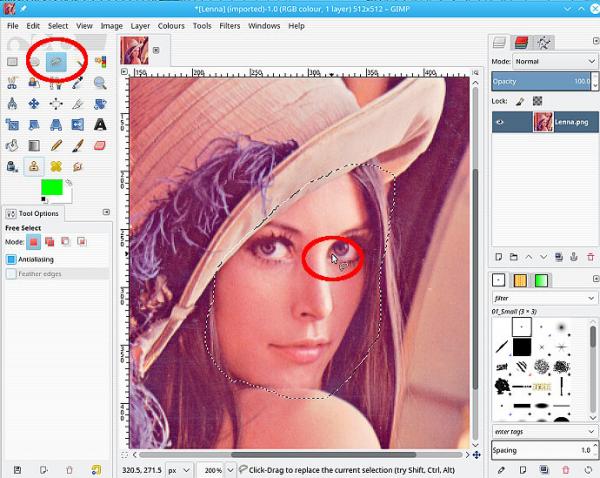Toggle lock pixels for the layer

[520, 101]
